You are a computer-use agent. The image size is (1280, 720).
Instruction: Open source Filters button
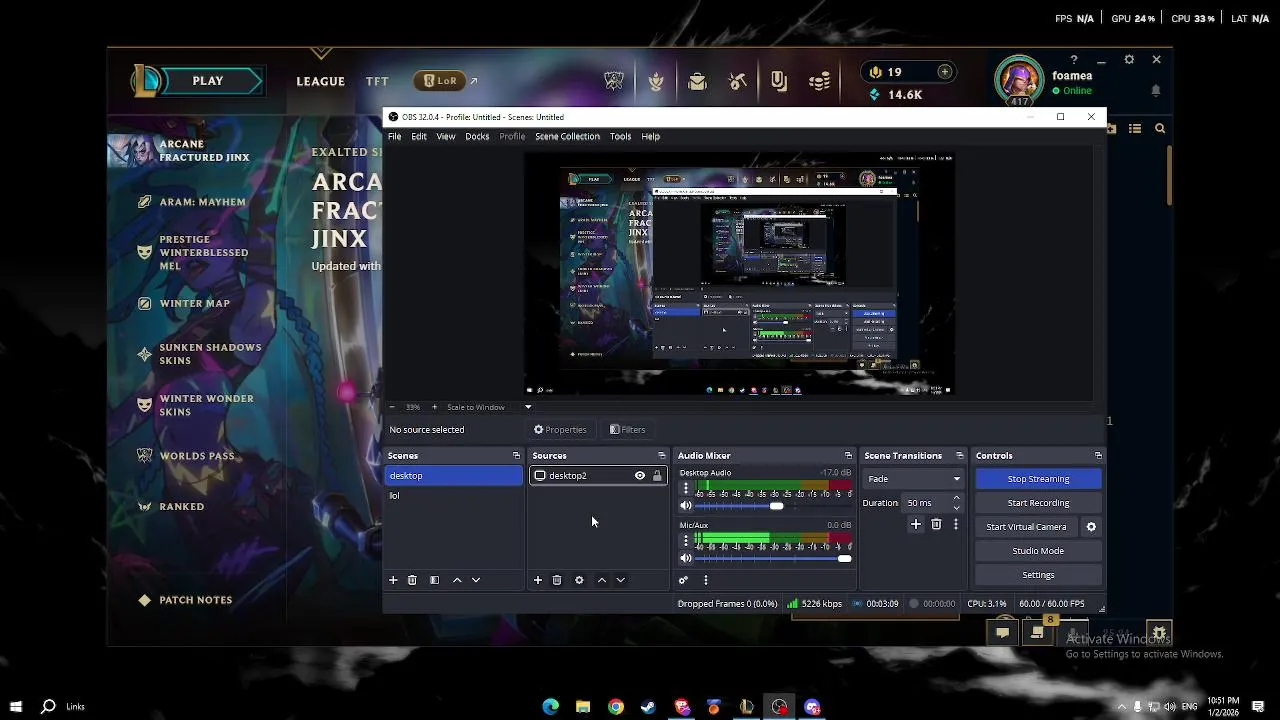pyautogui.click(x=628, y=430)
